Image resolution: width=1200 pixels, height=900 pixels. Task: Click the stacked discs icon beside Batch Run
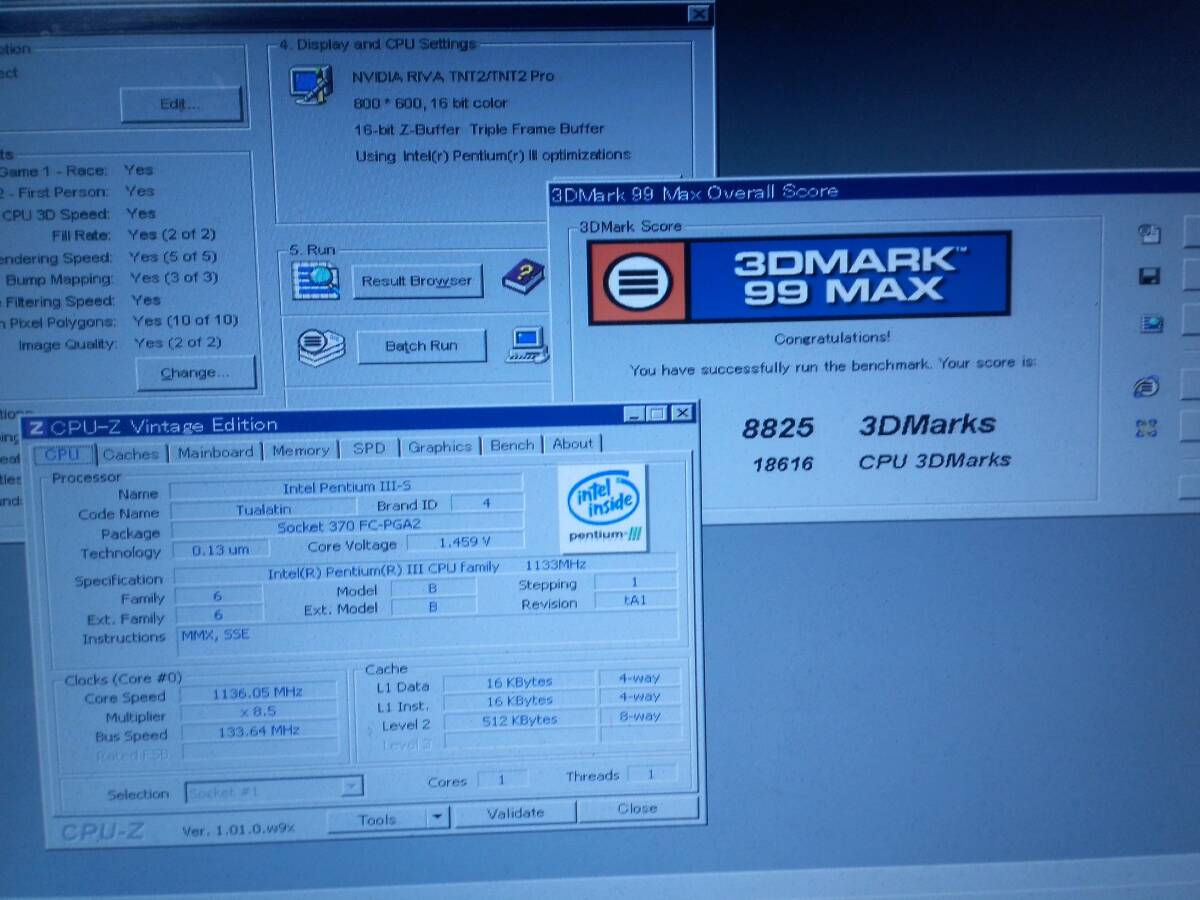[x=321, y=346]
